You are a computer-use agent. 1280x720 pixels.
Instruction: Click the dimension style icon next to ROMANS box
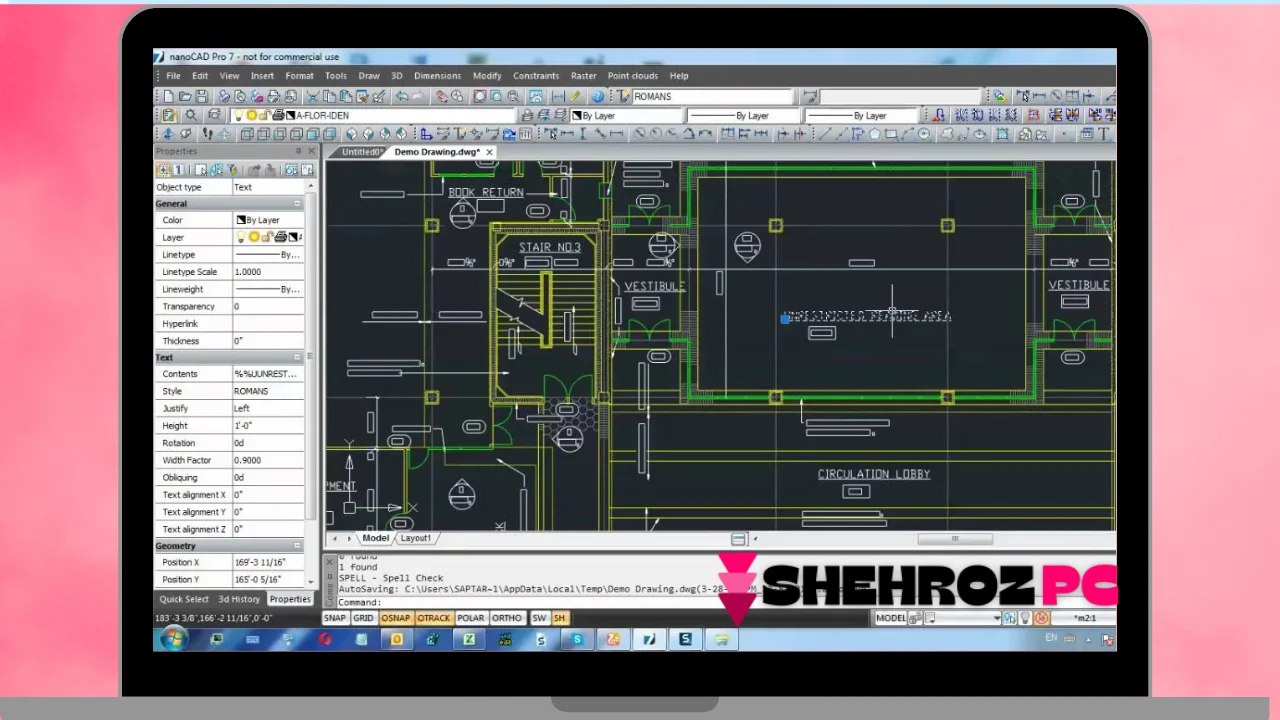click(810, 96)
